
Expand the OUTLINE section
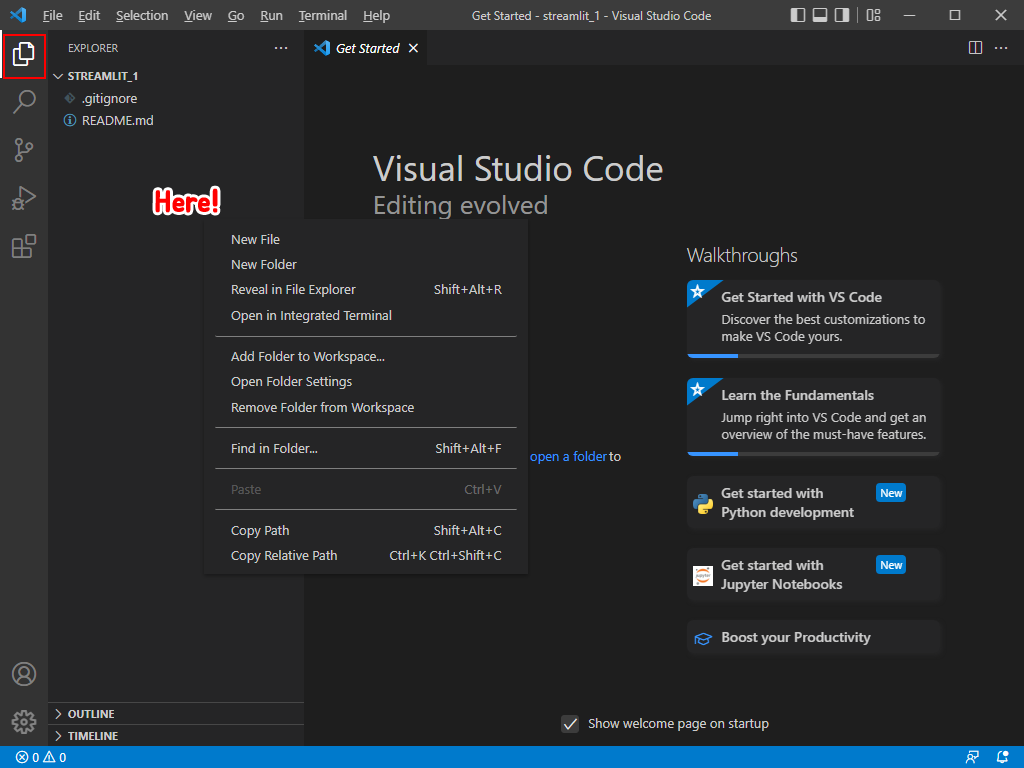176,714
